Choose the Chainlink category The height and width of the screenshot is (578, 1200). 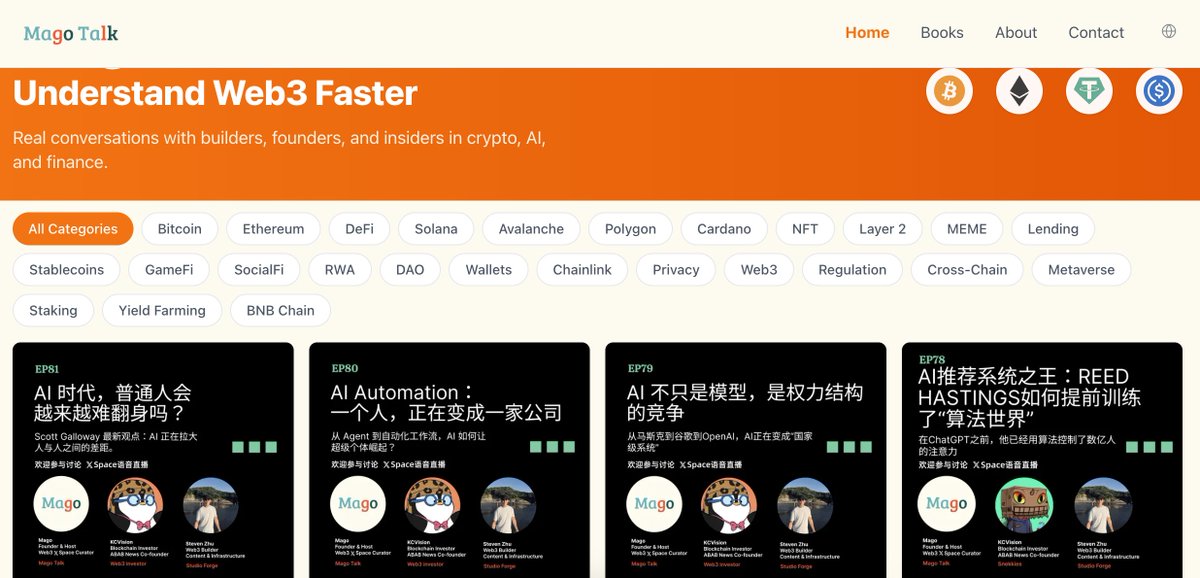point(583,270)
